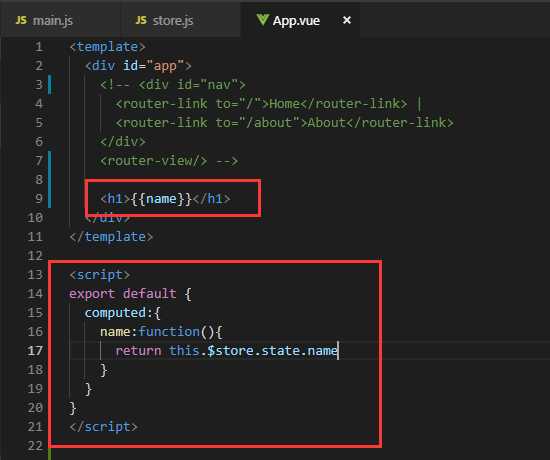550x460 pixels.
Task: Click the commented router-view line
Action: click(169, 161)
